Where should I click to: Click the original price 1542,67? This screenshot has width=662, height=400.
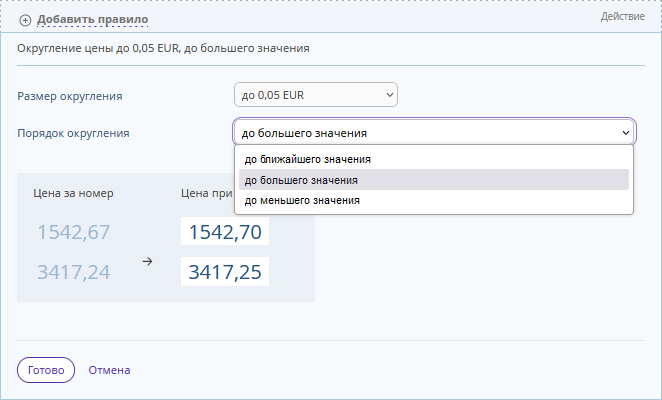(74, 232)
